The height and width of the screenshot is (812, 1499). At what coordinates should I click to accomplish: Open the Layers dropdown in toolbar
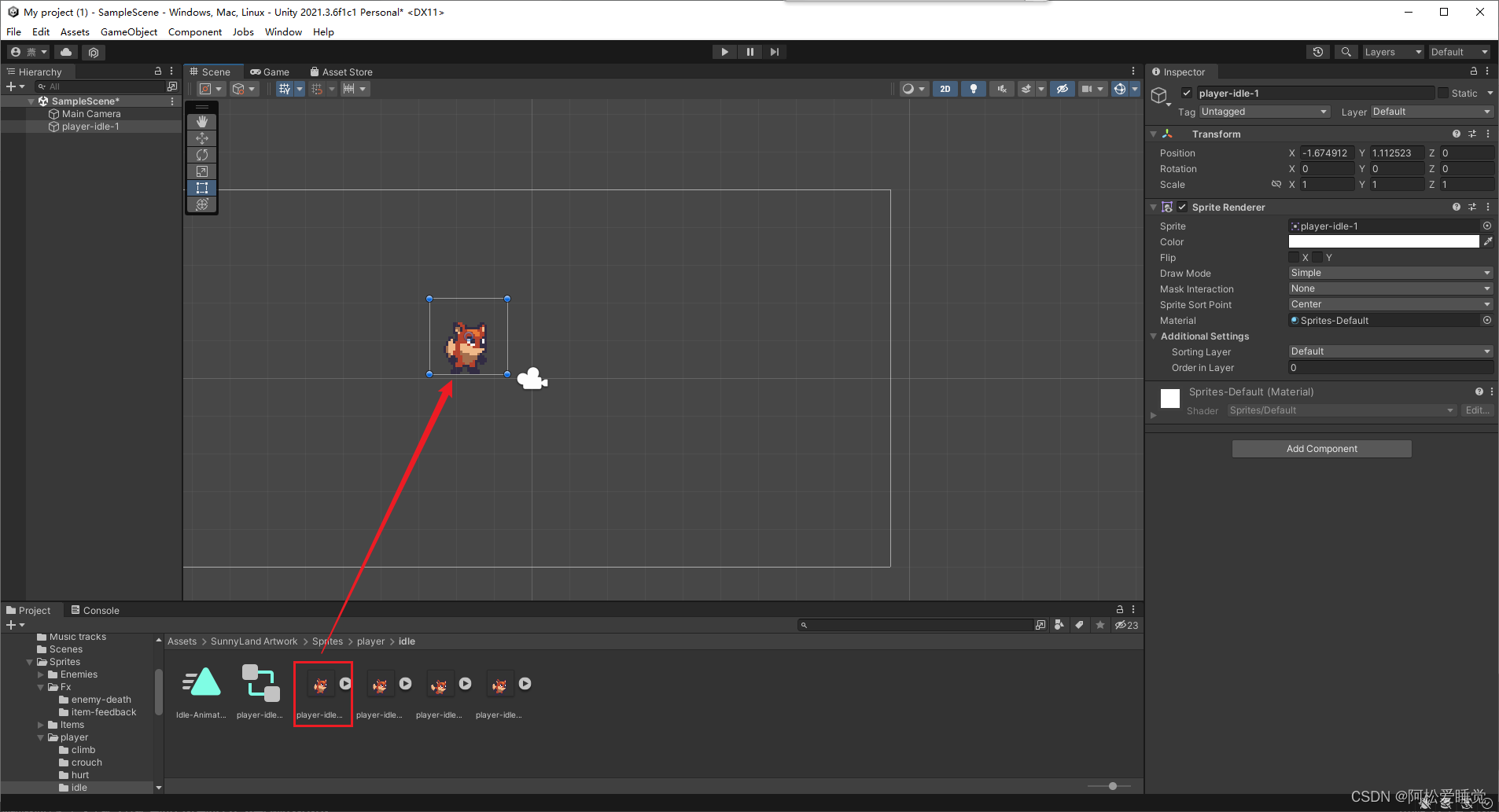[1393, 52]
